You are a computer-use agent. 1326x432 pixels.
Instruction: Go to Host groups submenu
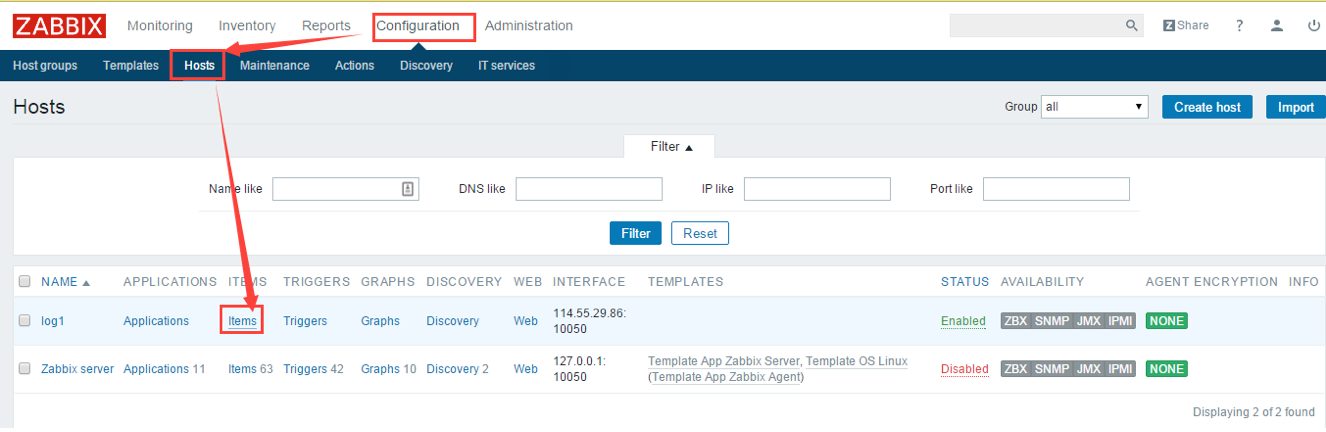pos(45,66)
